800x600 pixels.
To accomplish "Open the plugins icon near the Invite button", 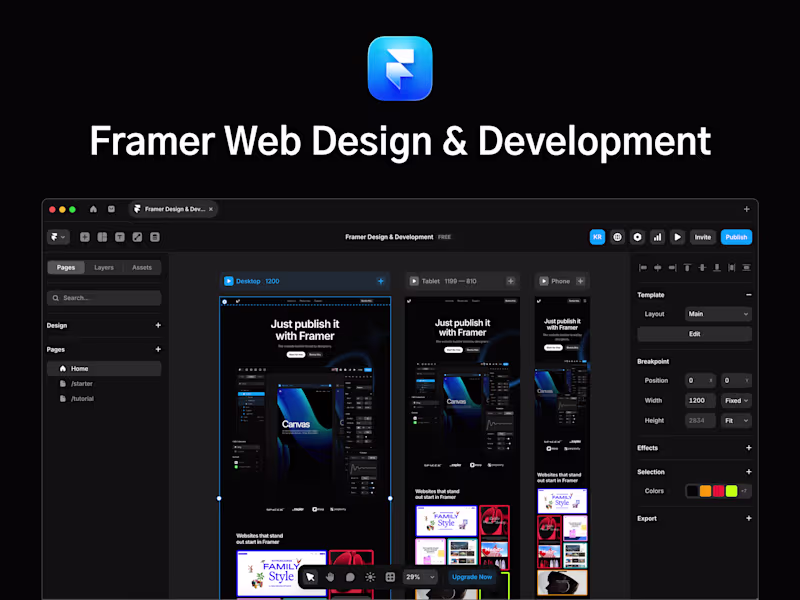I will [x=618, y=237].
